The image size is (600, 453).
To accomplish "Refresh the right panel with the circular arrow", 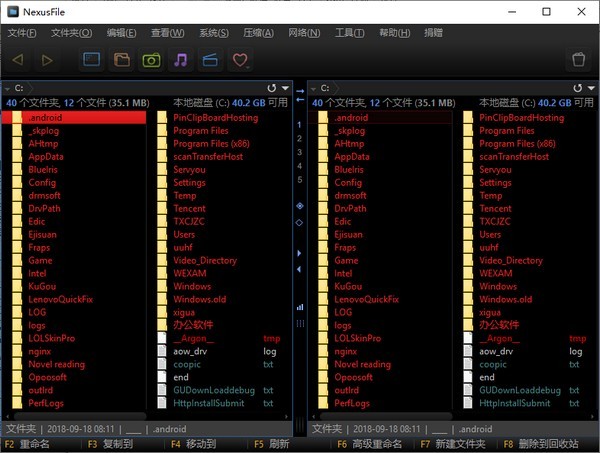I will (x=578, y=88).
